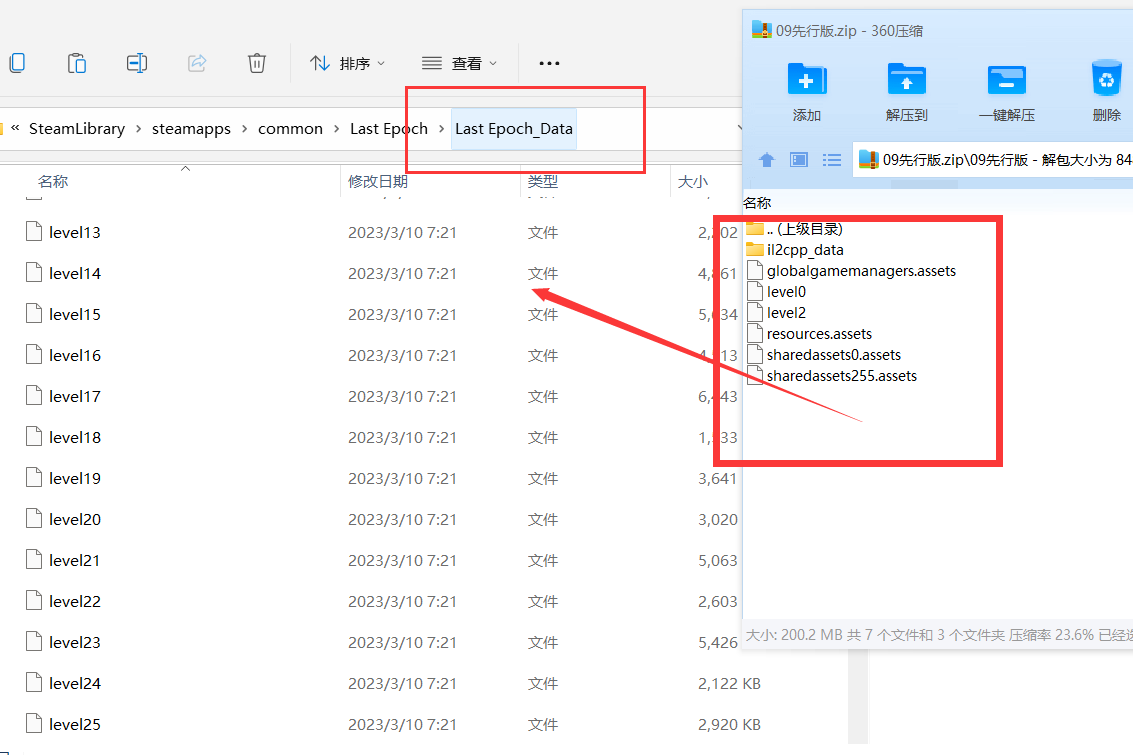The height and width of the screenshot is (755, 1133).
Task: Click the Delete trash icon in Explorer
Action: click(x=257, y=63)
